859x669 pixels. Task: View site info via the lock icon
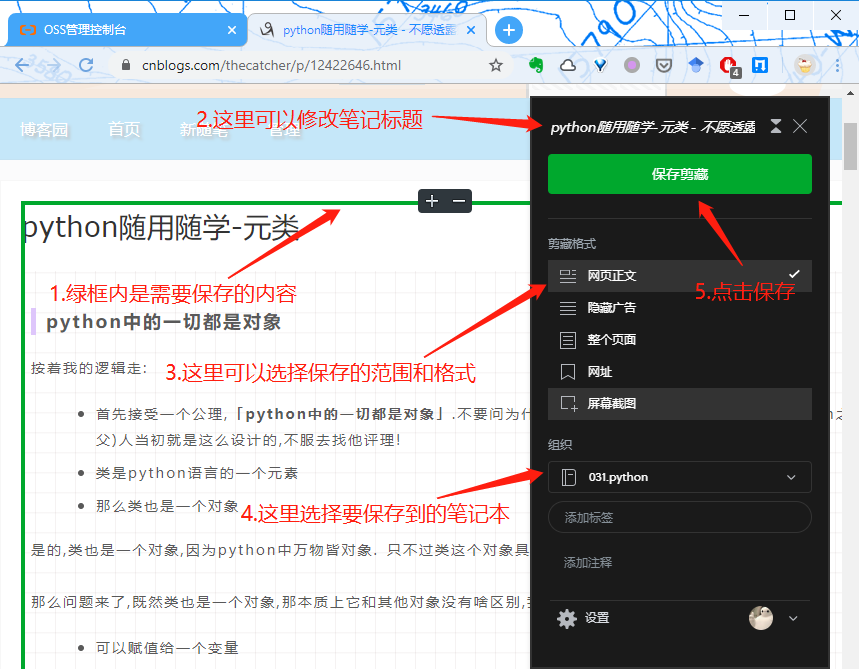click(126, 65)
